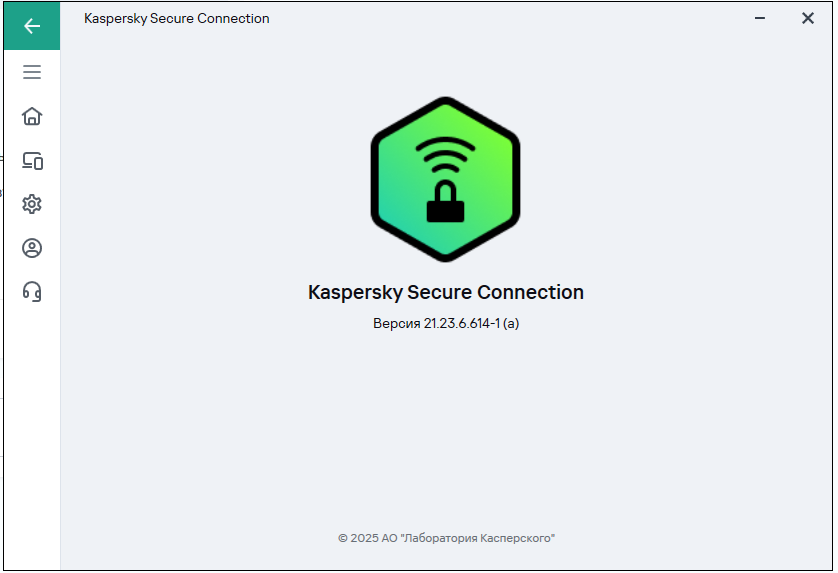This screenshot has width=838, height=573.
Task: Click the 2025 copyright notice
Action: [x=446, y=538]
